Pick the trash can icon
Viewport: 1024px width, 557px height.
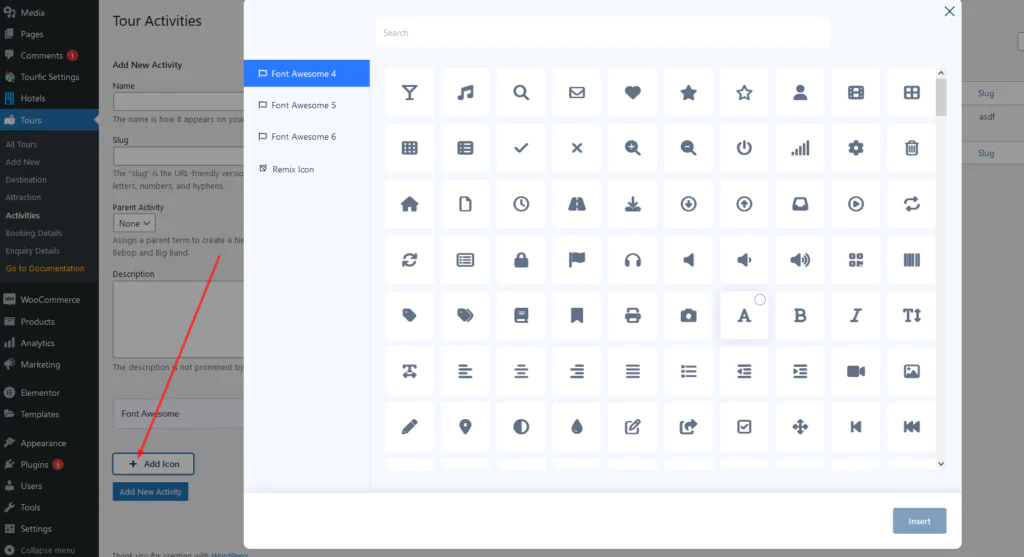(912, 148)
